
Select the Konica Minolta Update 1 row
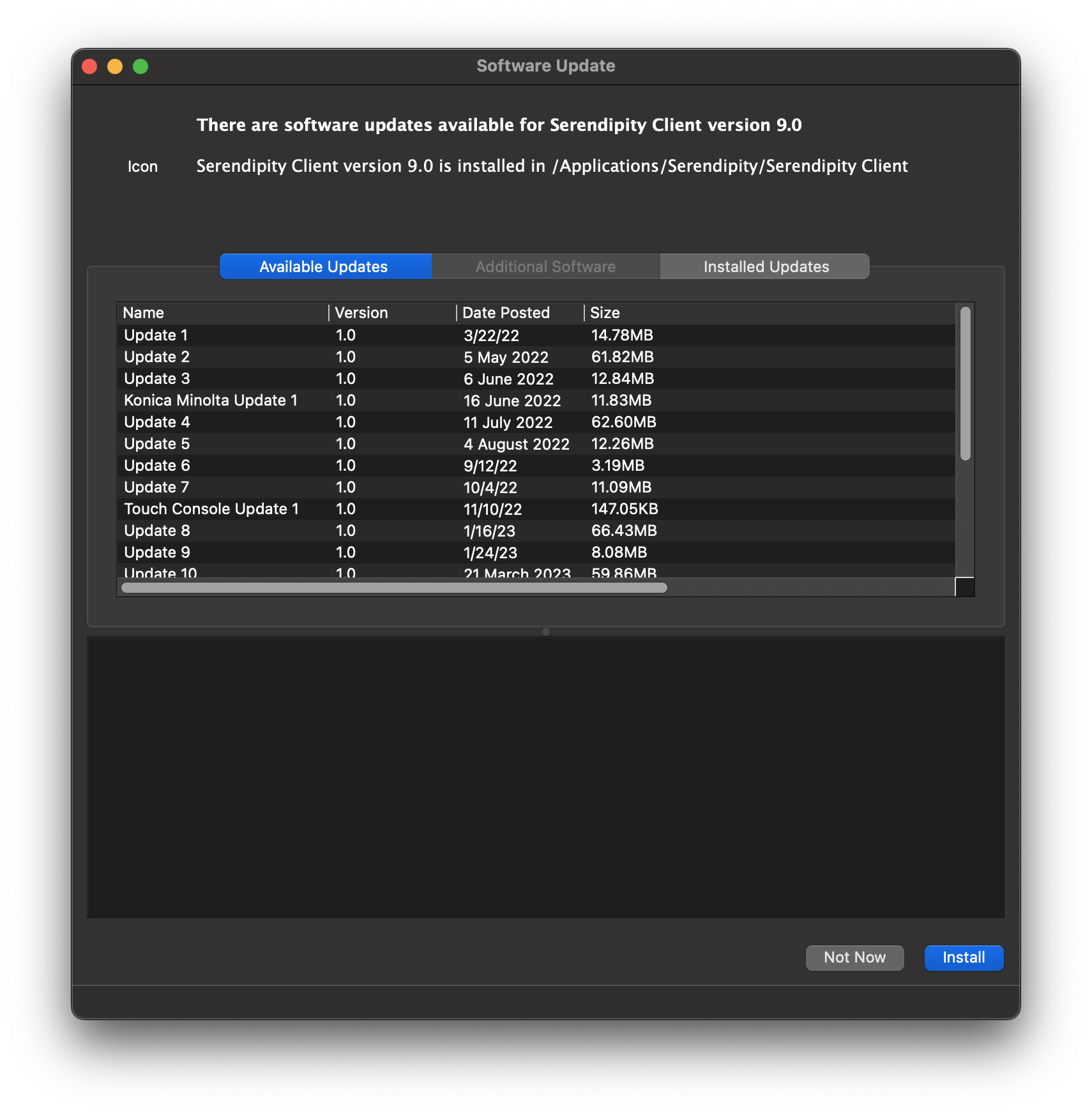tap(536, 401)
